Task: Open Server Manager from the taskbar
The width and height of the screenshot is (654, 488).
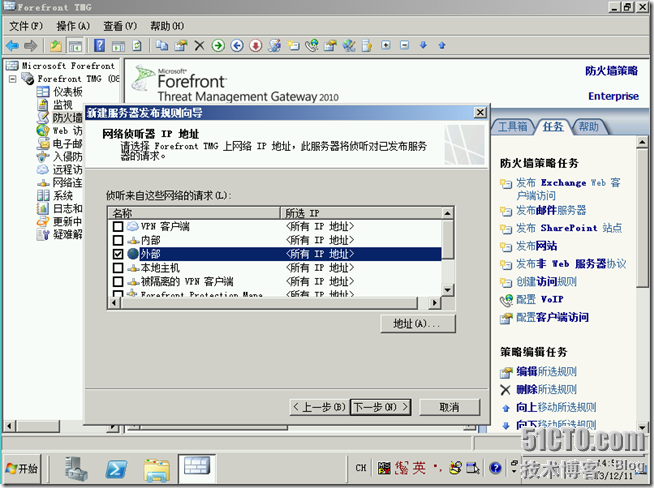Action: click(76, 468)
